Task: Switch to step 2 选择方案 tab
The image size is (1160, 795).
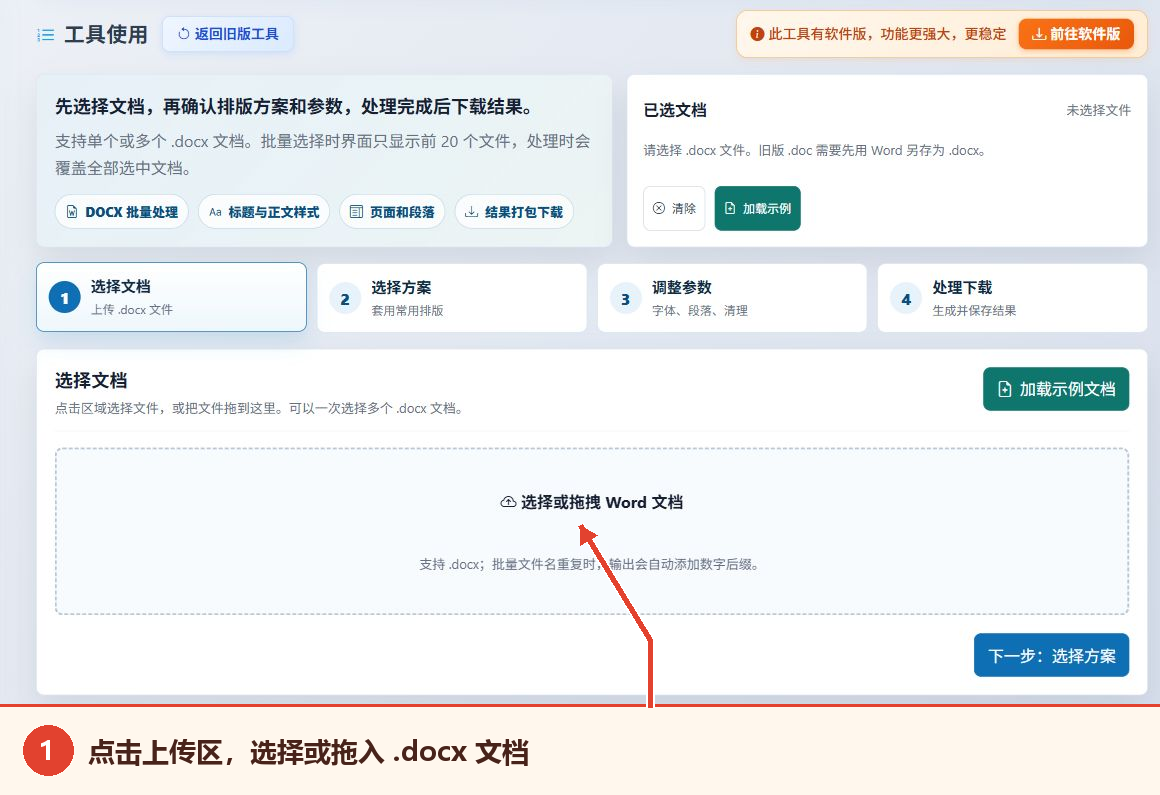Action: 452,298
